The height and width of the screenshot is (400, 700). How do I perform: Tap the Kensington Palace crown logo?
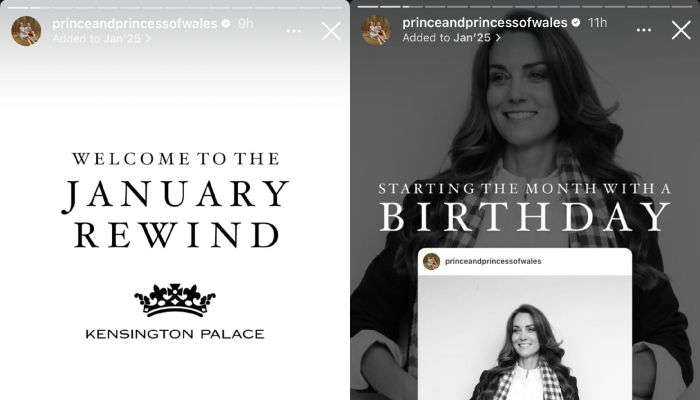click(175, 300)
